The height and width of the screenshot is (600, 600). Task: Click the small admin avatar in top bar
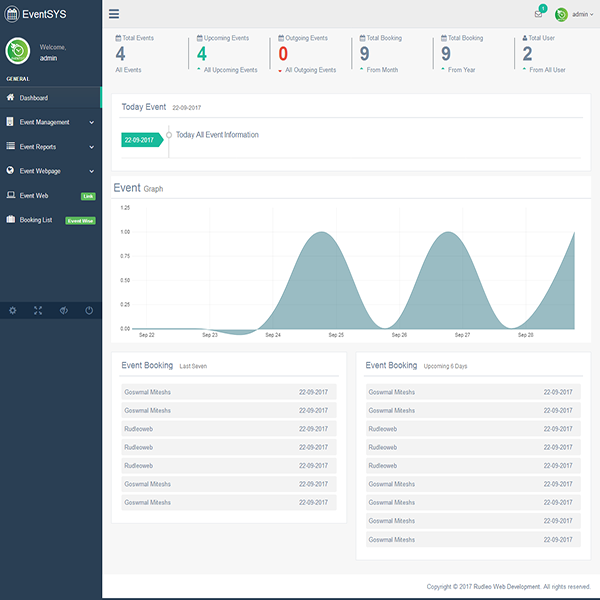[x=561, y=15]
